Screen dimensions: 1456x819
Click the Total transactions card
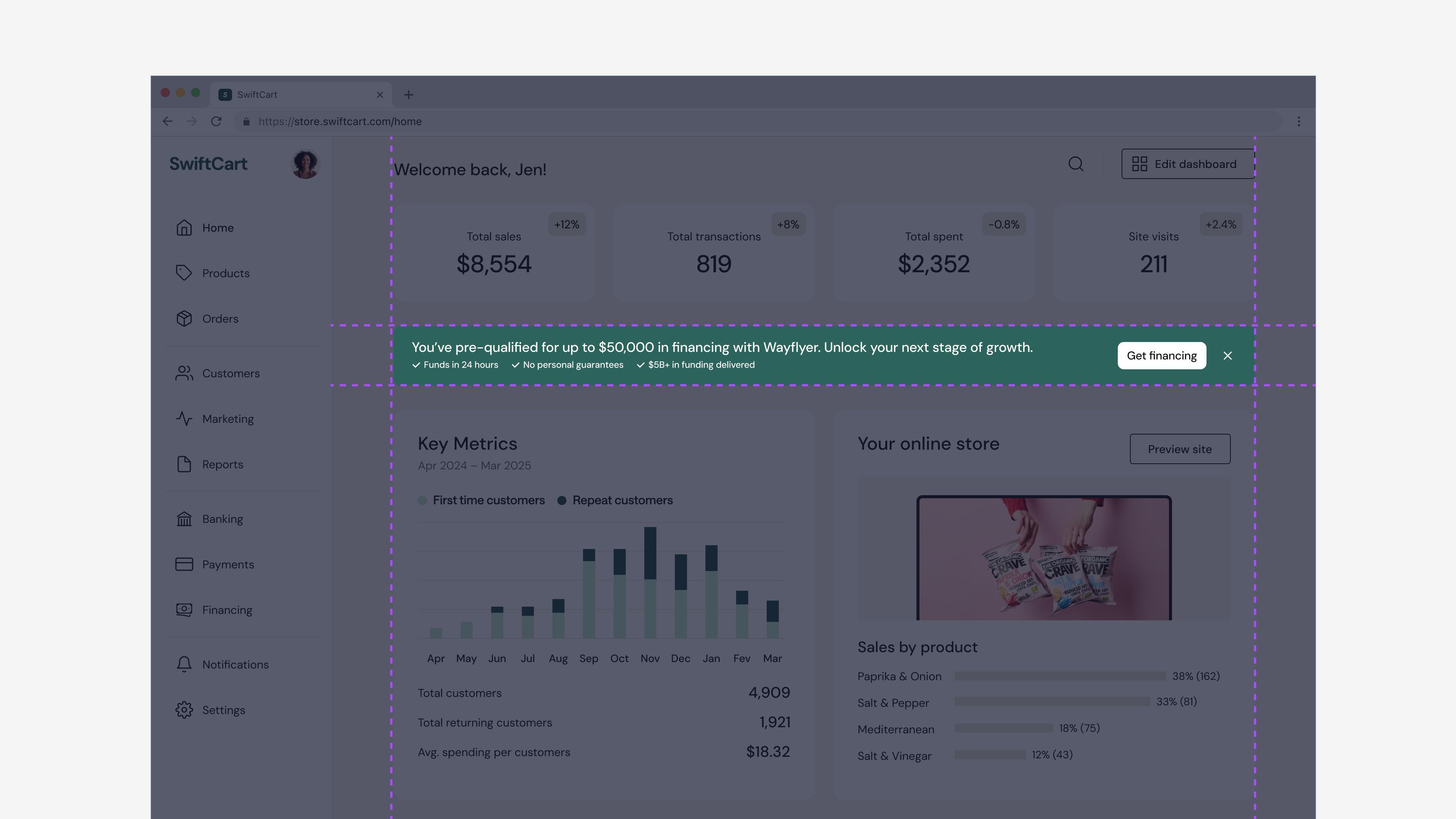click(714, 253)
